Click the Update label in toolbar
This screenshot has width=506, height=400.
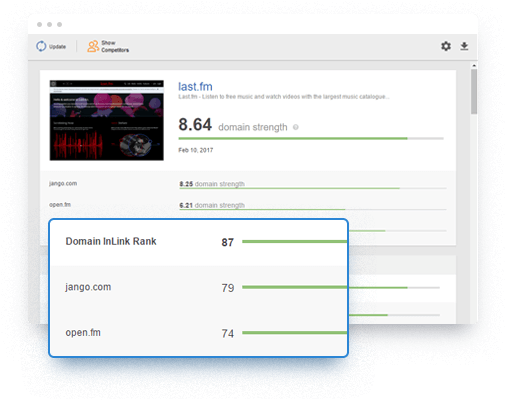[x=57, y=47]
